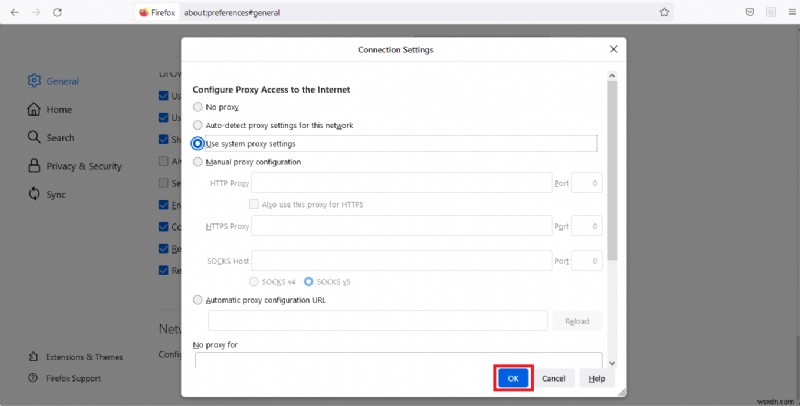Open the Firefox Support link
Image resolution: width=800 pixels, height=407 pixels.
64,378
